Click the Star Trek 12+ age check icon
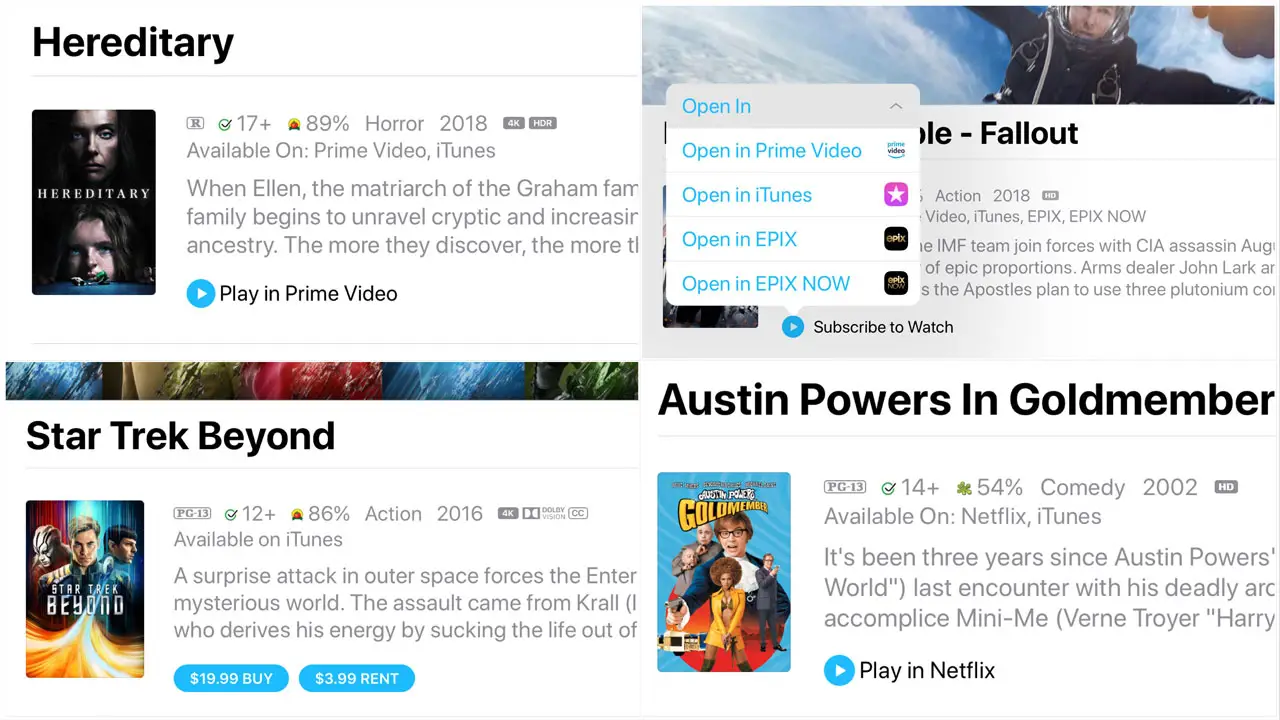 (x=231, y=515)
